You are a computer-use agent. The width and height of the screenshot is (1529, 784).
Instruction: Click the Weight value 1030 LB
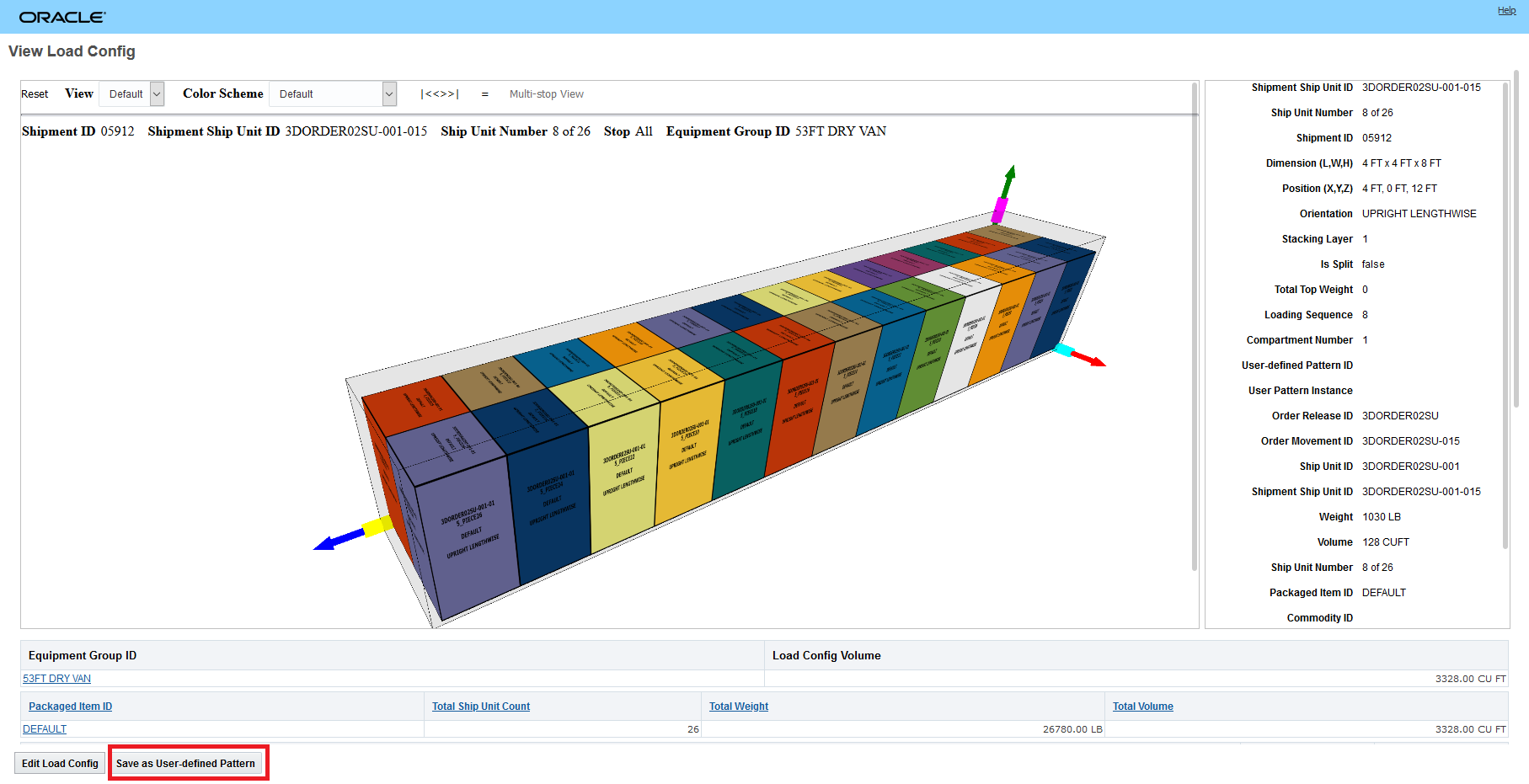tap(1382, 517)
